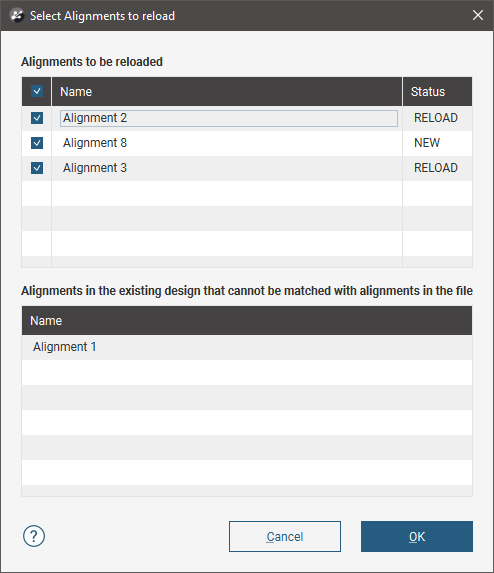Open the help question mark icon

tap(34, 536)
